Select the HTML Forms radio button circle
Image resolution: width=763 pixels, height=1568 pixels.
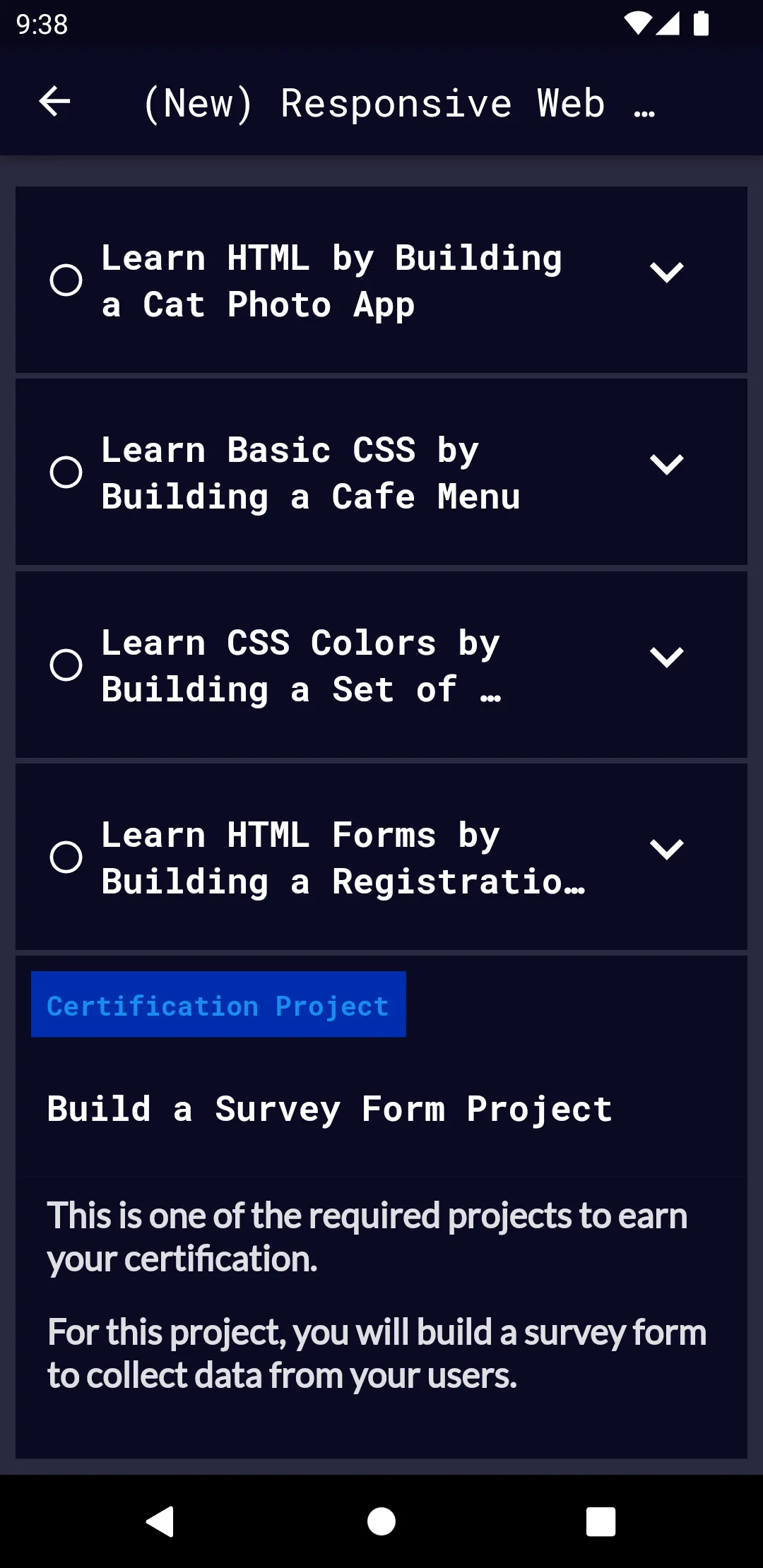66,857
